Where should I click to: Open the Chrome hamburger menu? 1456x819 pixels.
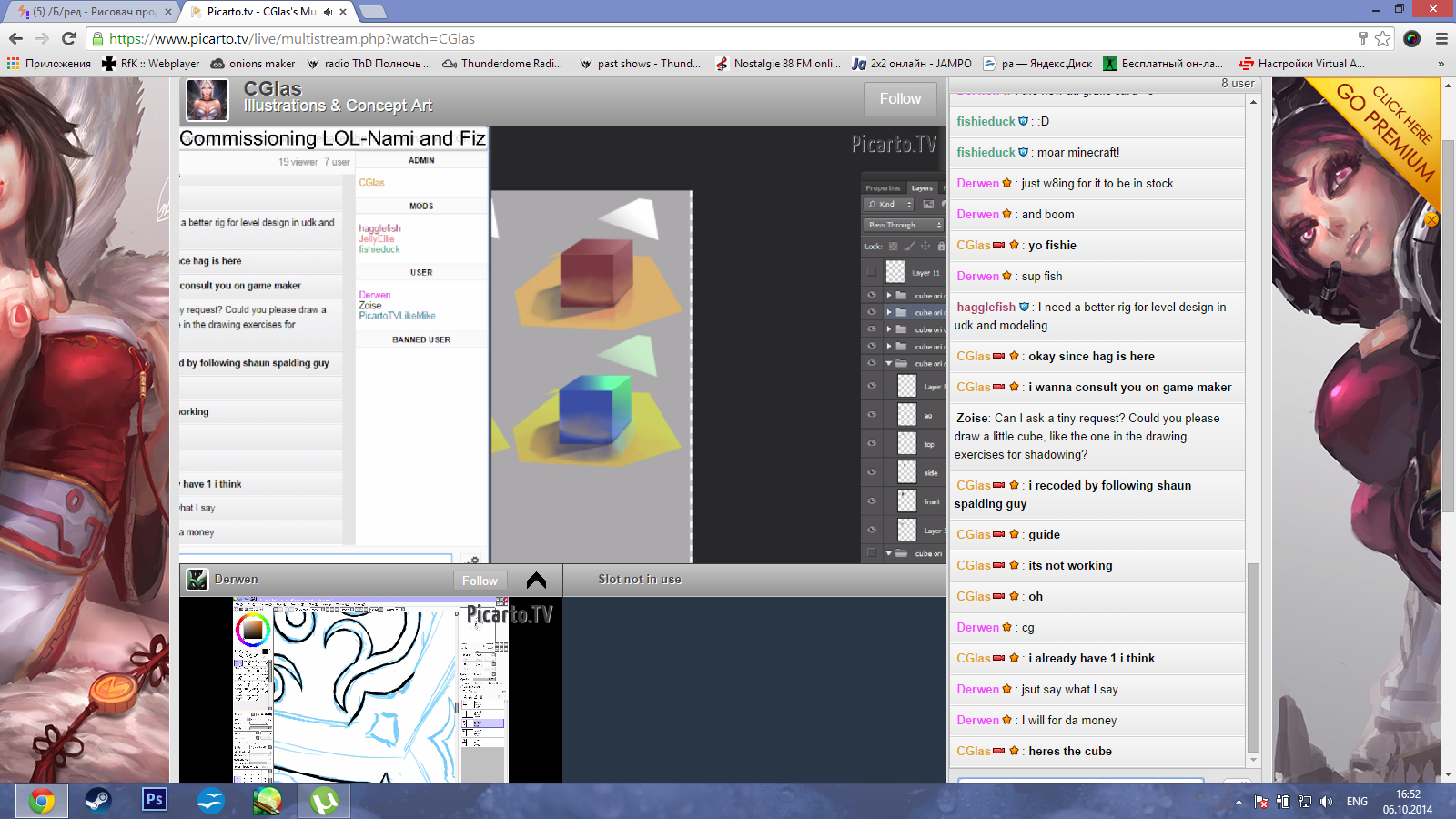click(1441, 38)
